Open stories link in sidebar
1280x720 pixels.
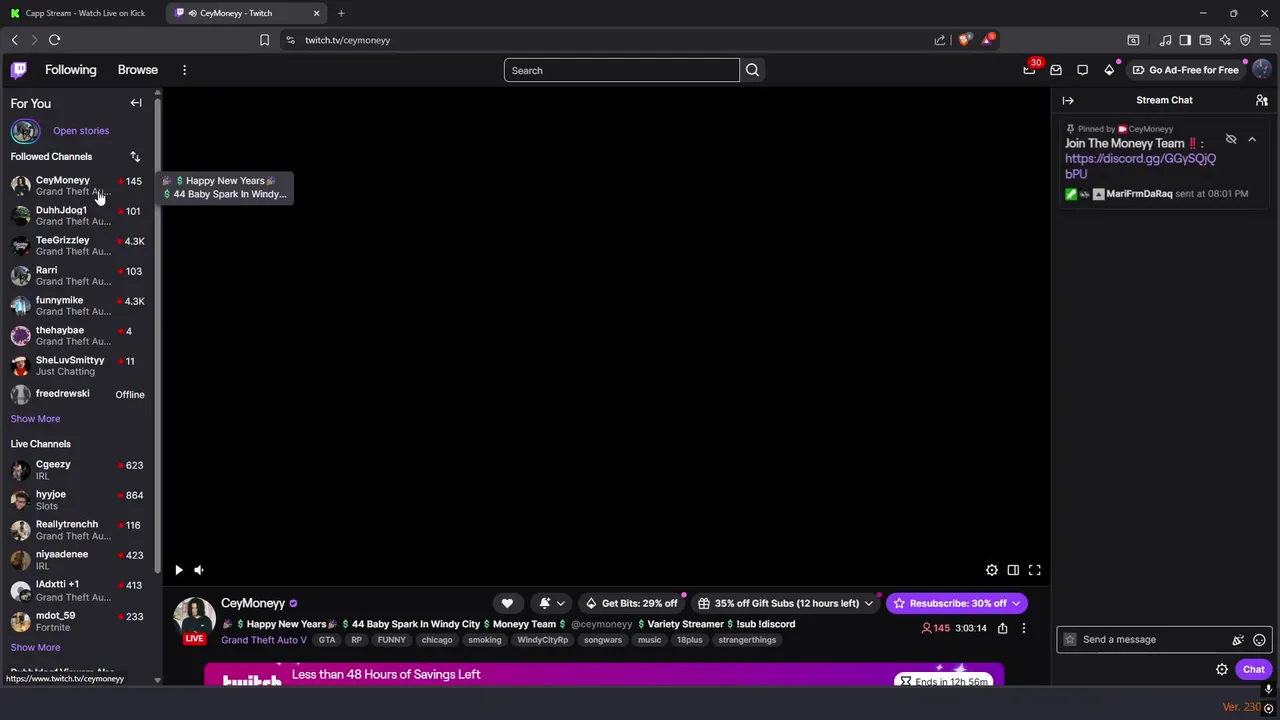pyautogui.click(x=81, y=131)
